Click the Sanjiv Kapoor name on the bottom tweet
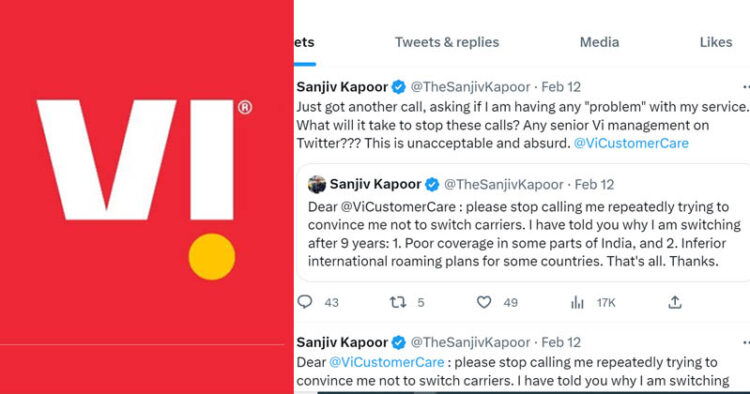This screenshot has height=394, width=750. (342, 342)
